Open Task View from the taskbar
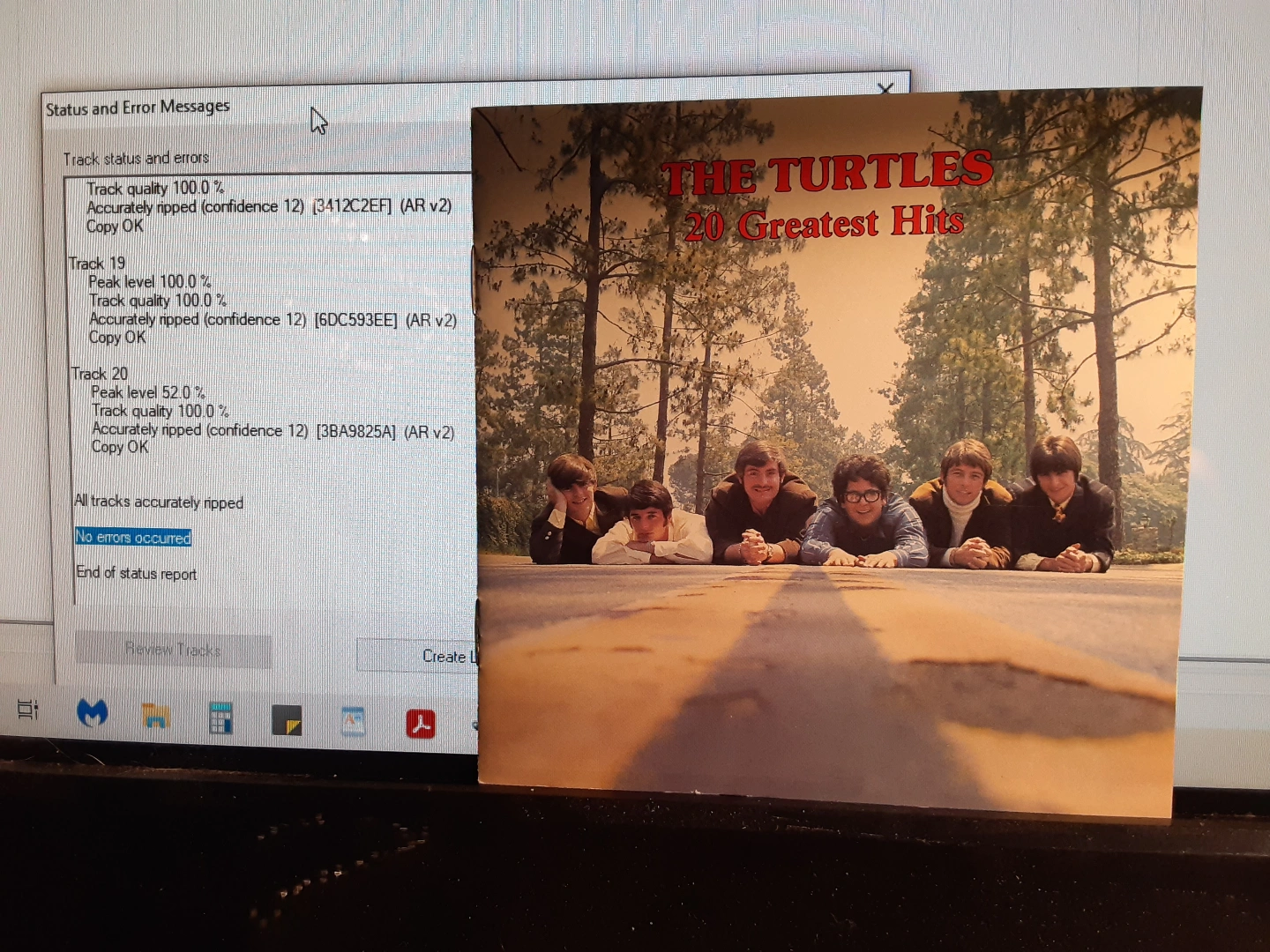The width and height of the screenshot is (1270, 952). (27, 709)
